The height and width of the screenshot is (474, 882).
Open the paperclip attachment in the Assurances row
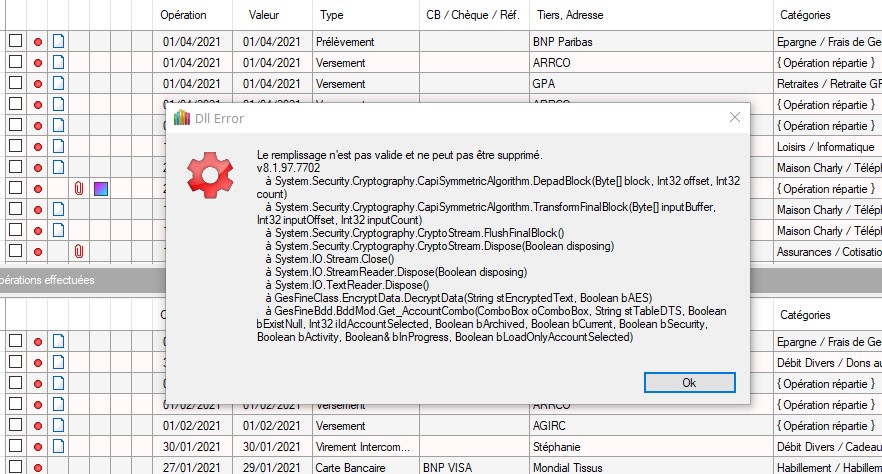(79, 250)
